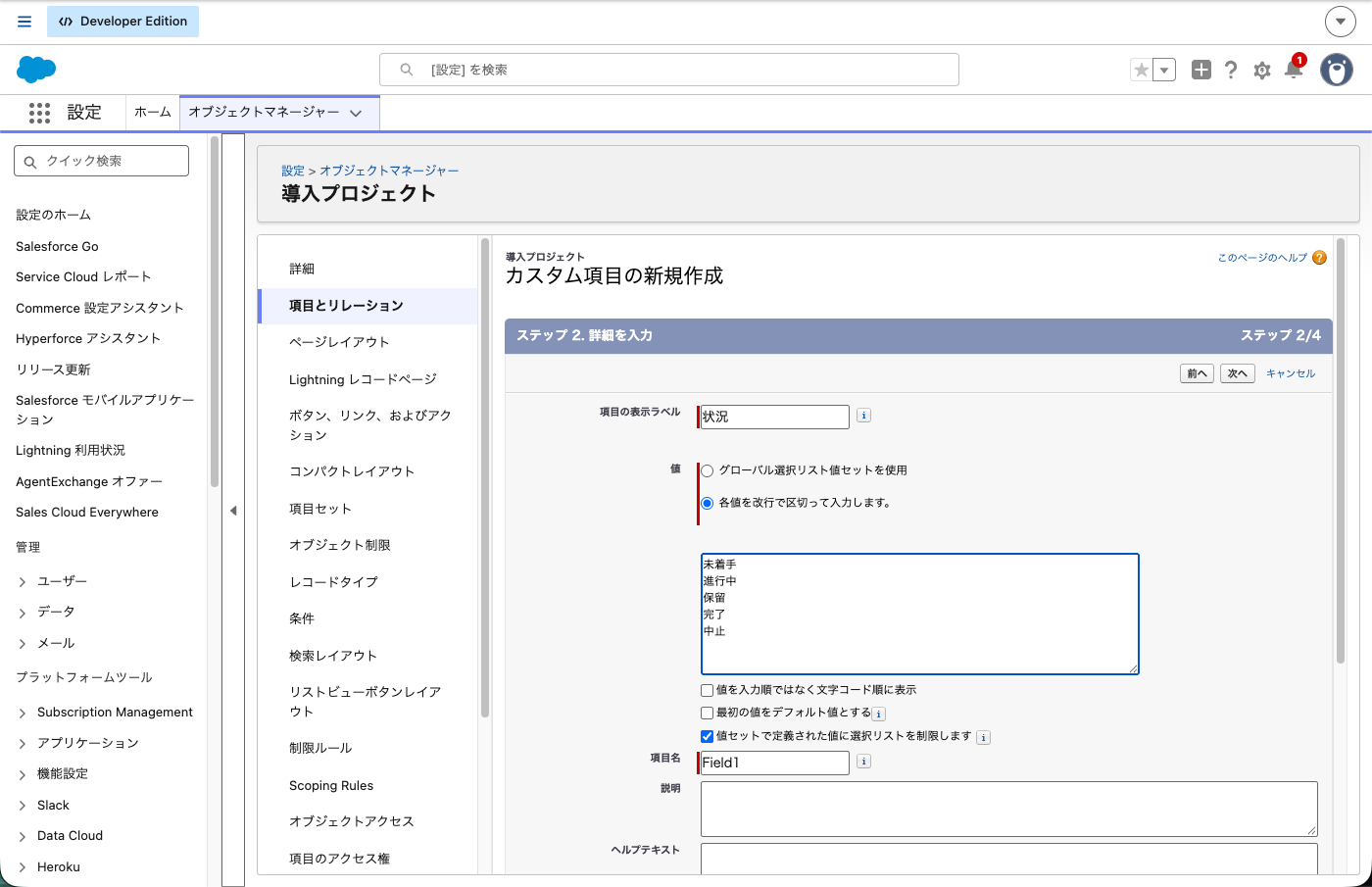Click the 項目の表示ラベル input field
Screen dimensions: 1372x887
tap(774, 417)
